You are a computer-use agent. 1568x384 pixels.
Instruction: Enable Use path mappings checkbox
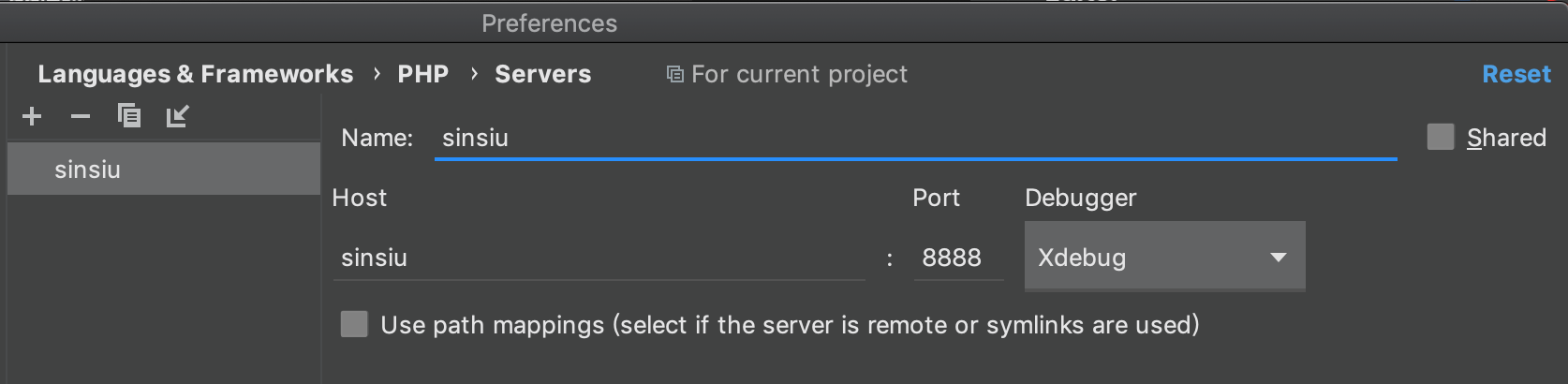(354, 324)
